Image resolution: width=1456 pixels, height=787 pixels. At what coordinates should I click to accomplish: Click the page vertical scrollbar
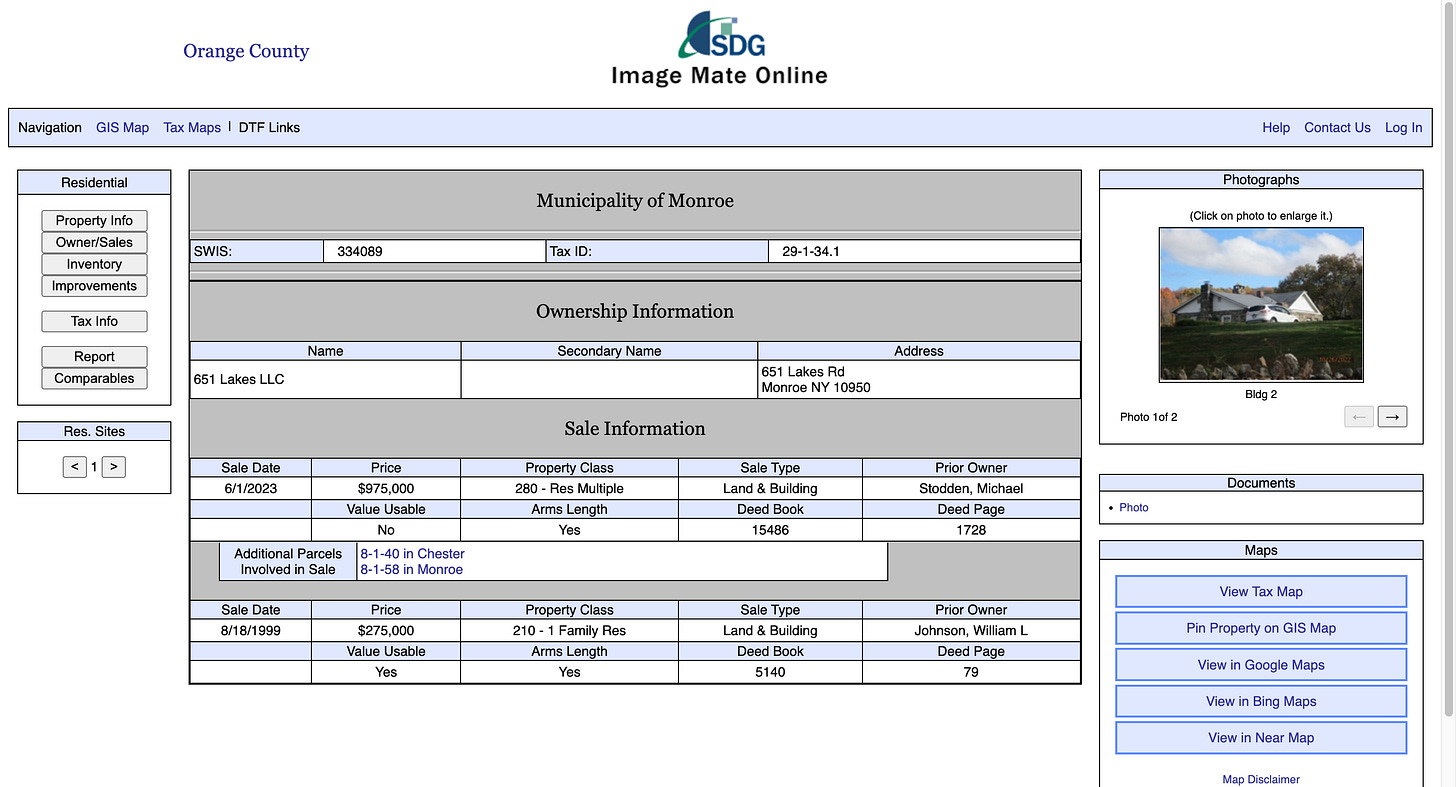1448,360
